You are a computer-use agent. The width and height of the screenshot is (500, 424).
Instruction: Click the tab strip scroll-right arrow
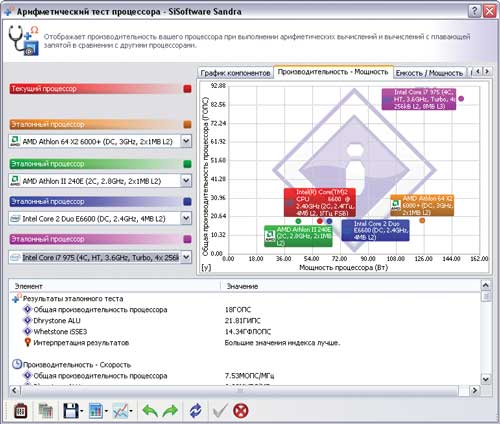pyautogui.click(x=487, y=71)
